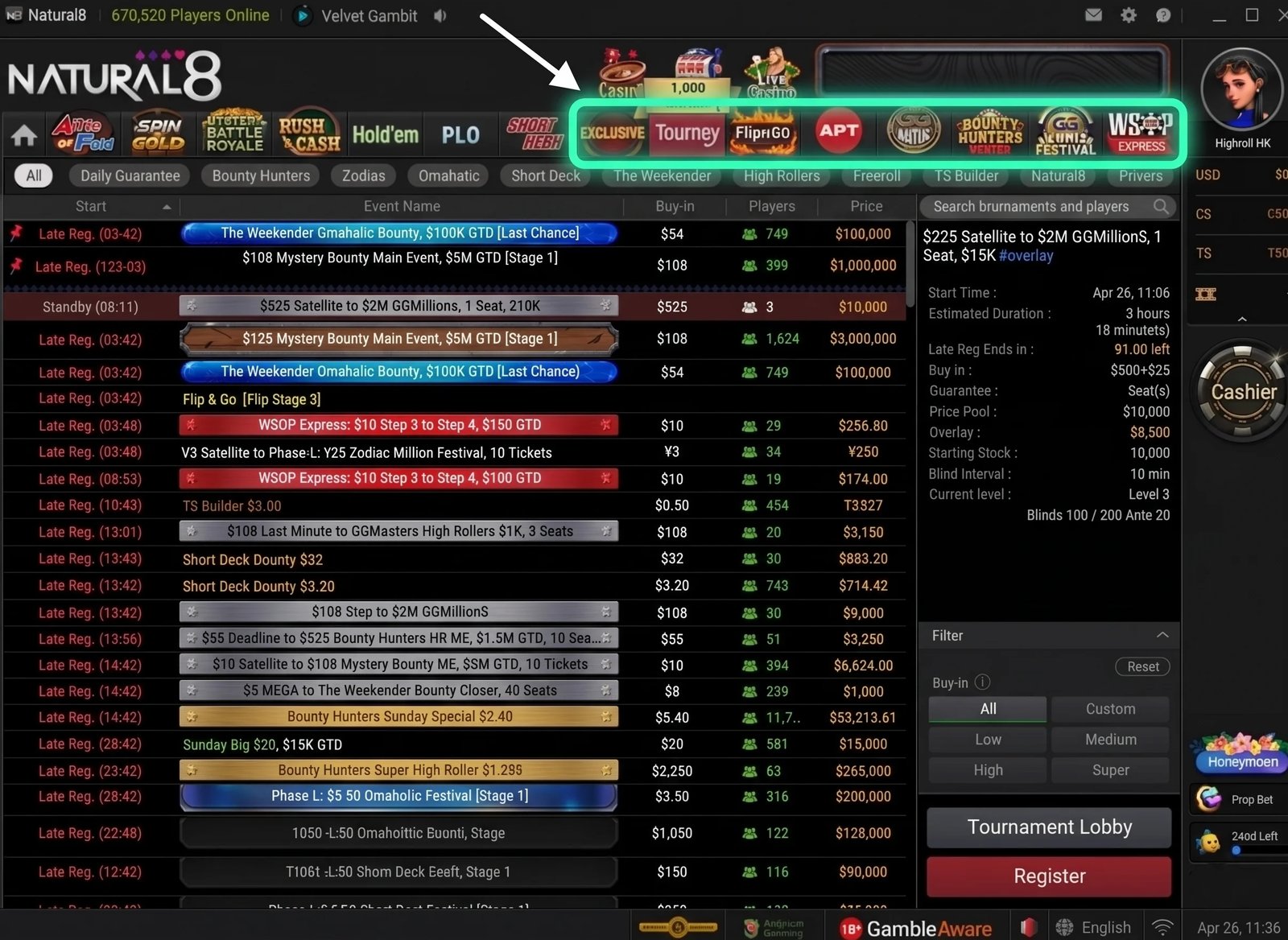Go to the Home lobby icon

tap(24, 135)
